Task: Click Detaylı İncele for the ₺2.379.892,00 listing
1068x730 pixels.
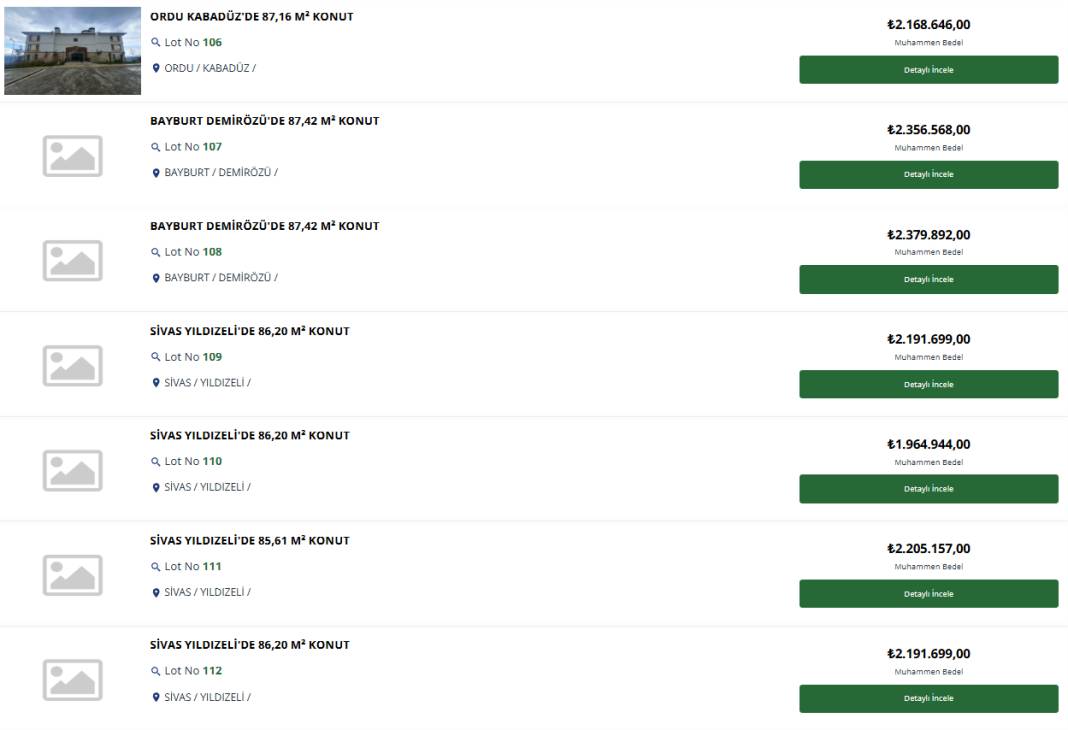Action: (928, 280)
